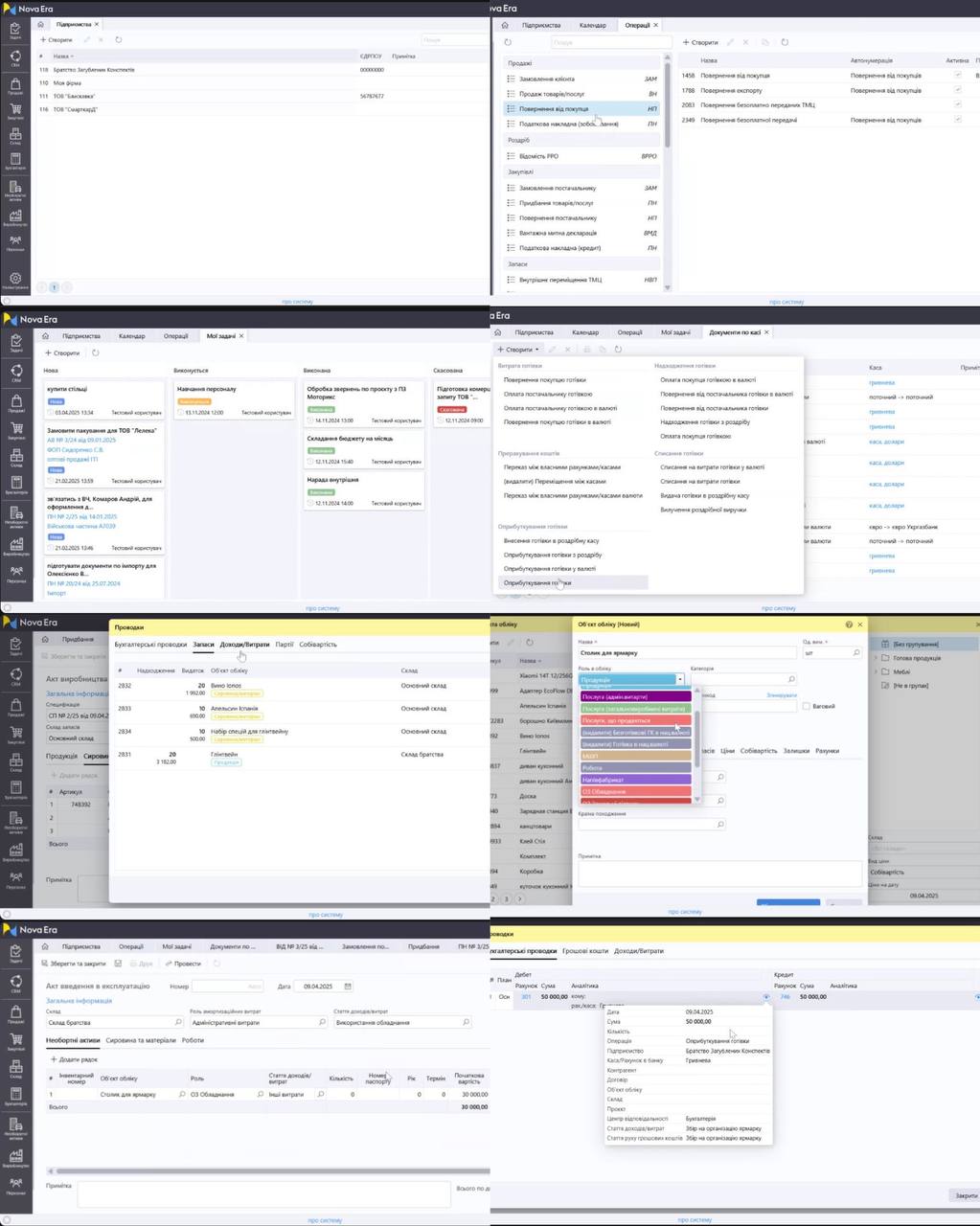Viewport: 980px width, 1226px height.
Task: Open the calendar picker in the Дата field
Action: click(347, 986)
